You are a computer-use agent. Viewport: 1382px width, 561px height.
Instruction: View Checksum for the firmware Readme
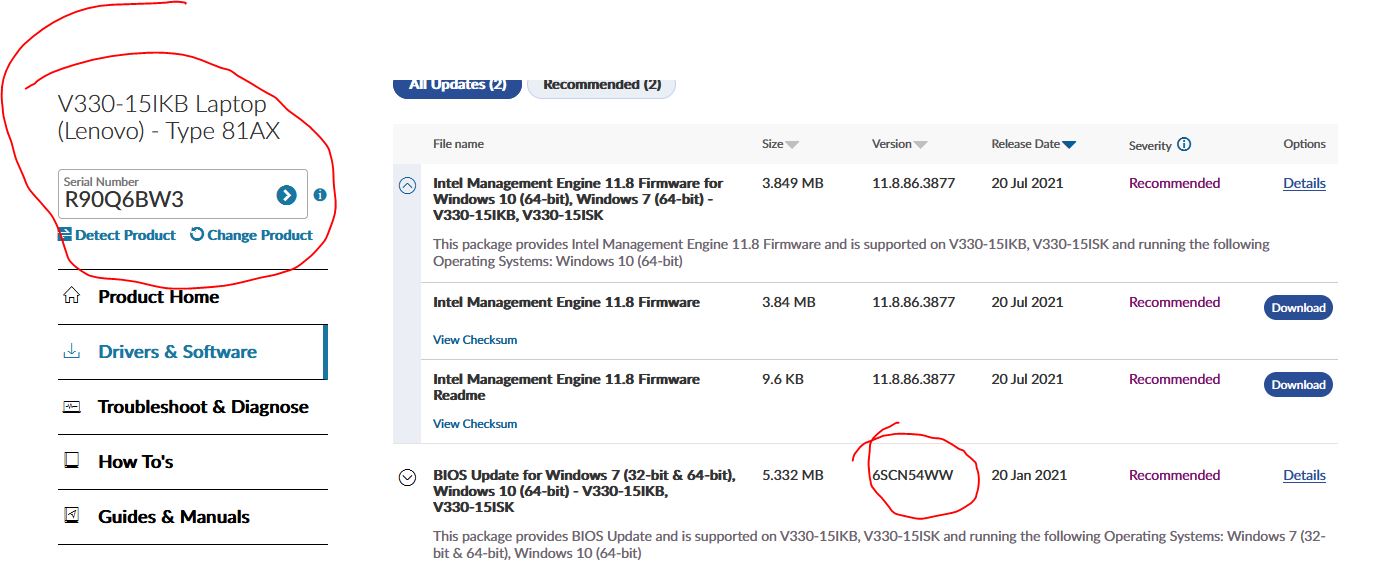coord(475,424)
